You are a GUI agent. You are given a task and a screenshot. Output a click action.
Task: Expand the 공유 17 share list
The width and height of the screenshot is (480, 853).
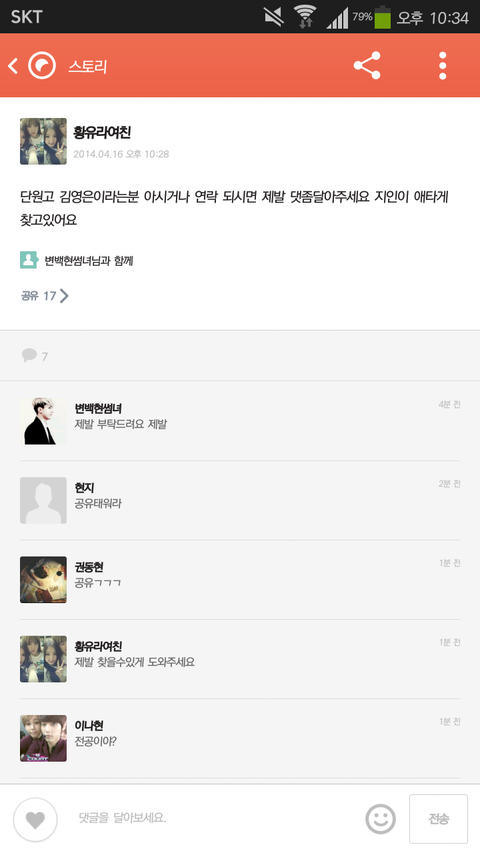tap(45, 295)
